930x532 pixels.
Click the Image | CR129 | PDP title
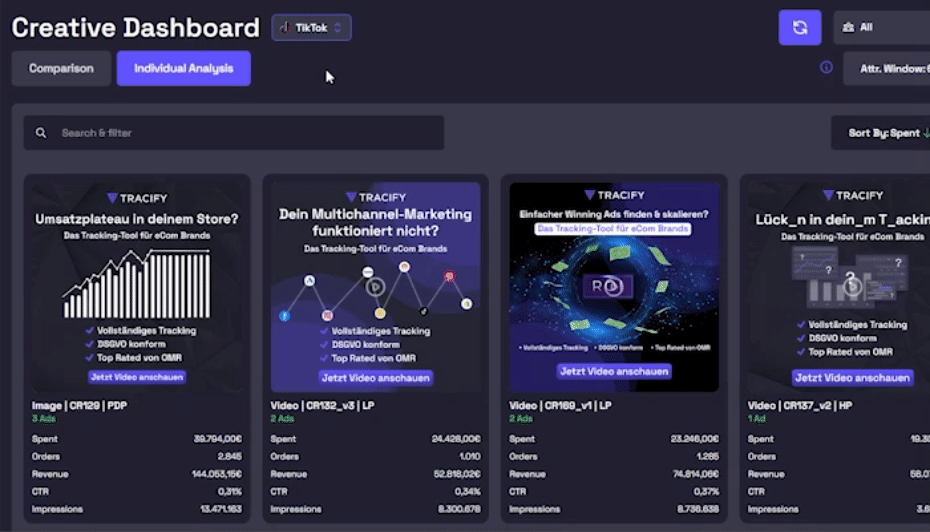[x=79, y=406]
